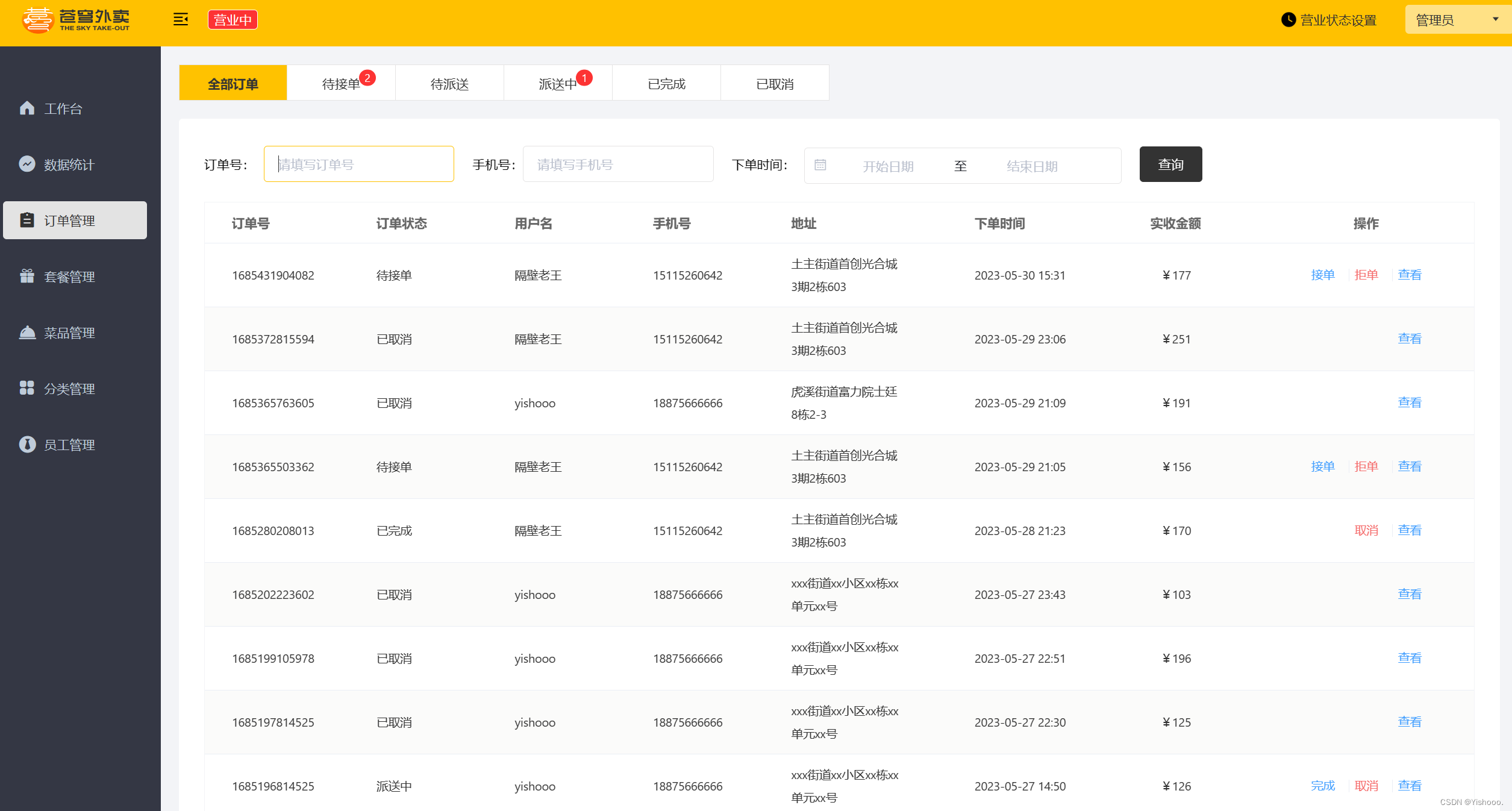Switch to the 待接单 tab

[x=341, y=83]
